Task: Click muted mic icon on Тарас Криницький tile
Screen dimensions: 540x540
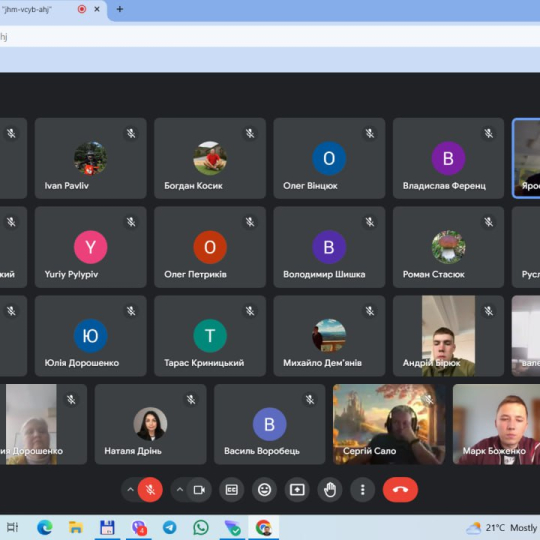Action: 250,311
